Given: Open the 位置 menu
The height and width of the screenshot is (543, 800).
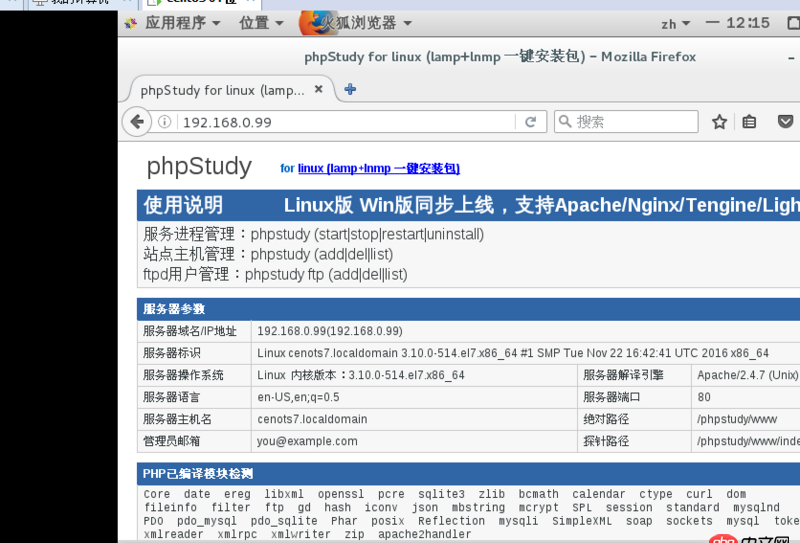Looking at the screenshot, I should click(261, 23).
